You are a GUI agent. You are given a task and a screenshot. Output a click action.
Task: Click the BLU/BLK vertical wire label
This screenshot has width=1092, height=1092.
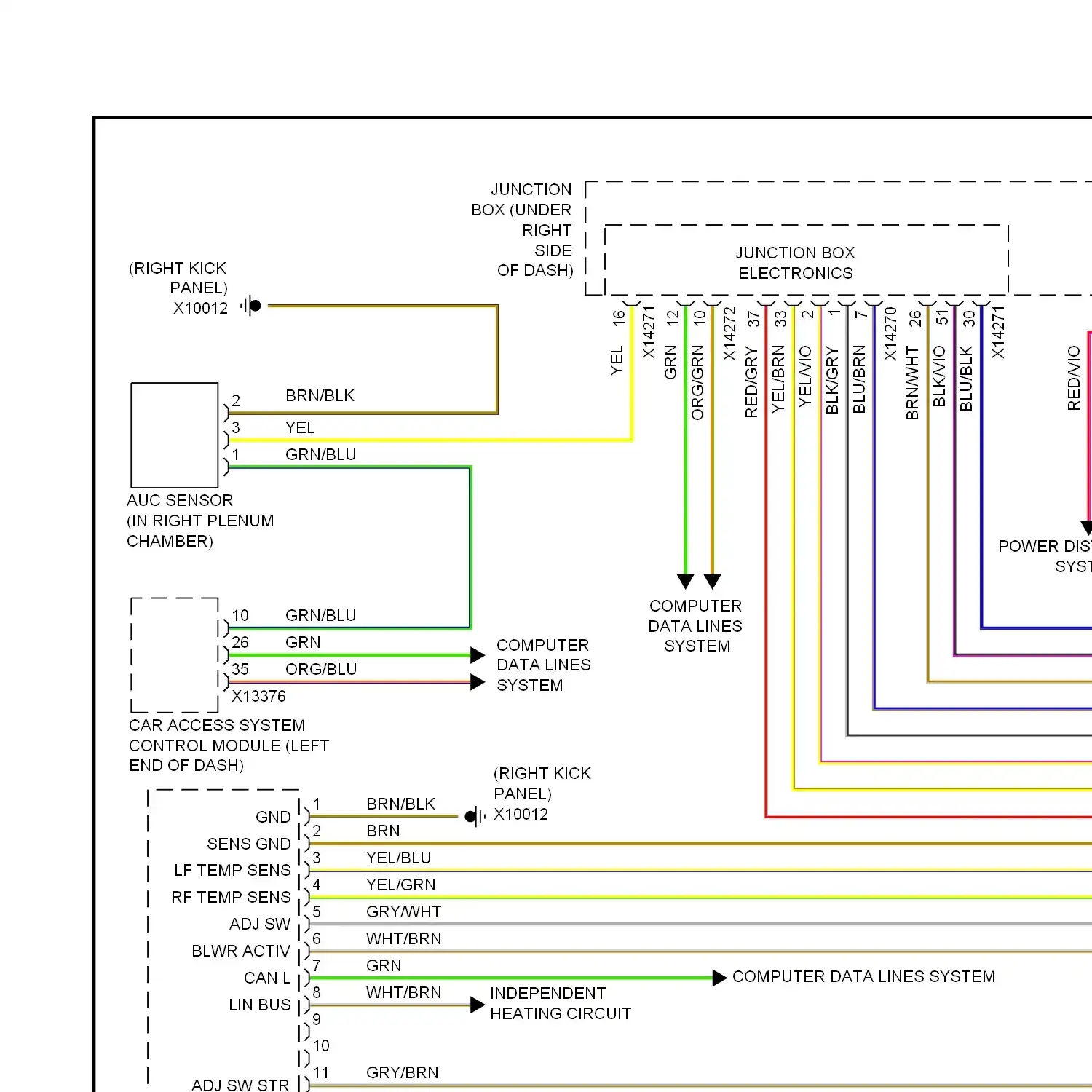(x=966, y=379)
